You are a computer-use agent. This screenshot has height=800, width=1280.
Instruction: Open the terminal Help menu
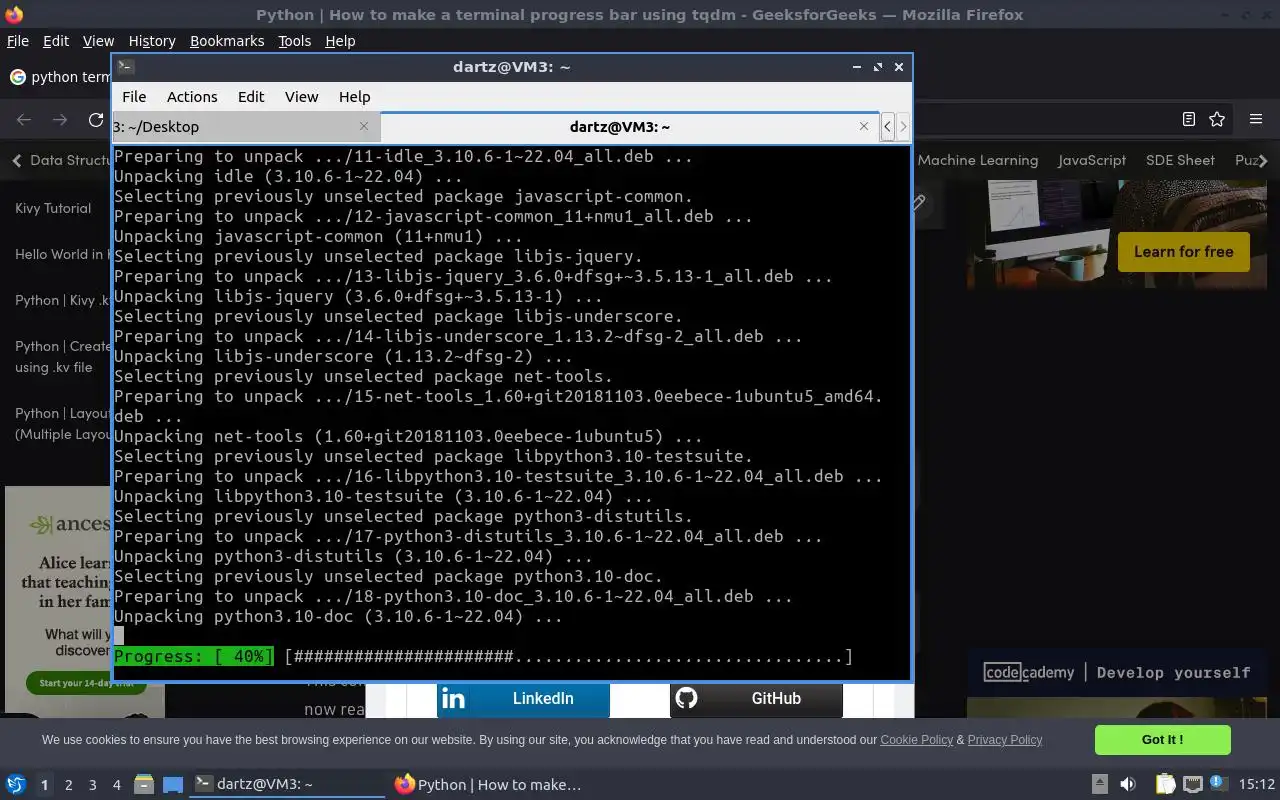tap(355, 97)
